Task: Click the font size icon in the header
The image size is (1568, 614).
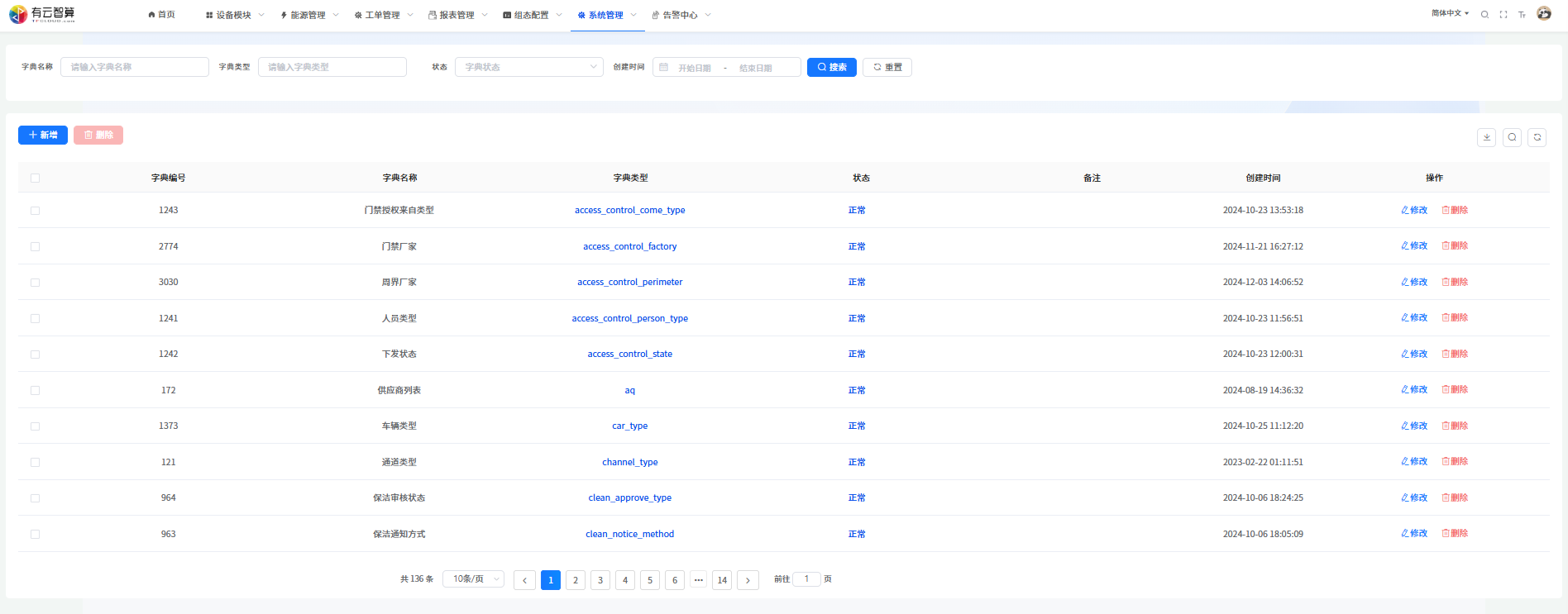Action: click(1522, 15)
